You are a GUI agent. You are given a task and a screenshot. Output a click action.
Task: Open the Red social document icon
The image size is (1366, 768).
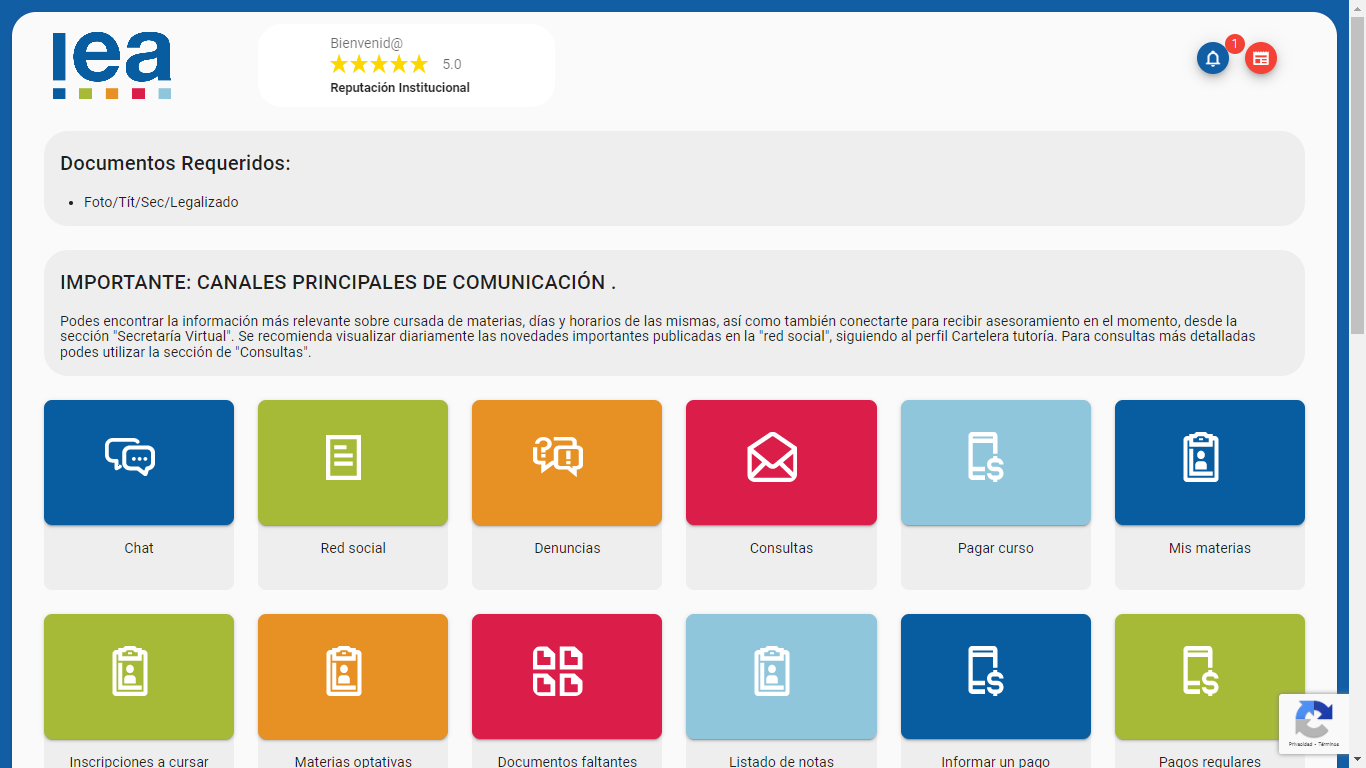[343, 457]
